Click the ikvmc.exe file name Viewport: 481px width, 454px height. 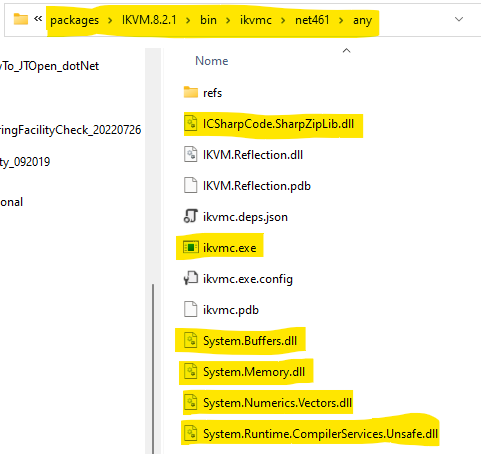tap(230, 248)
